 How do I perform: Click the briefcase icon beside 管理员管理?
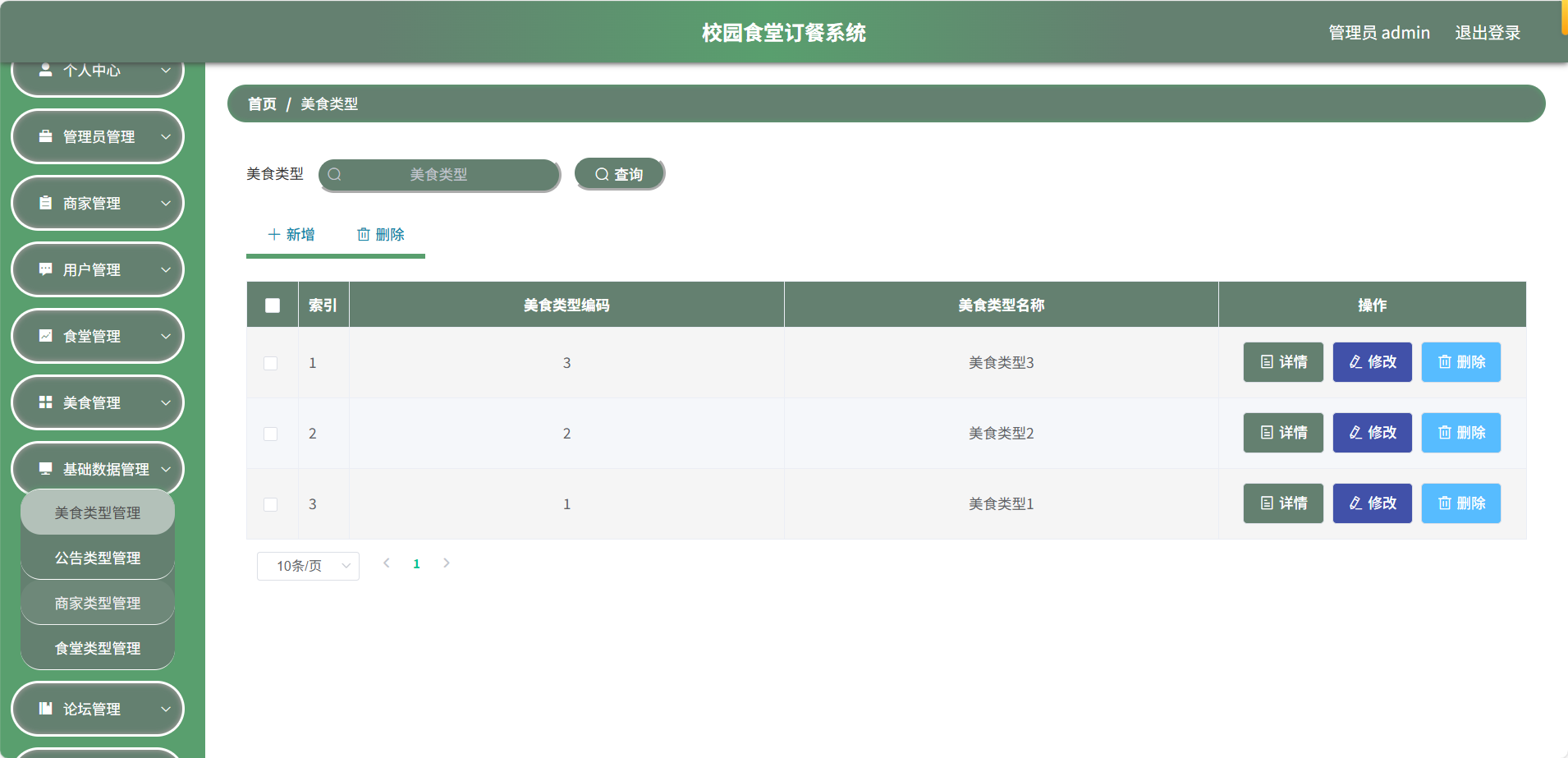[46, 136]
